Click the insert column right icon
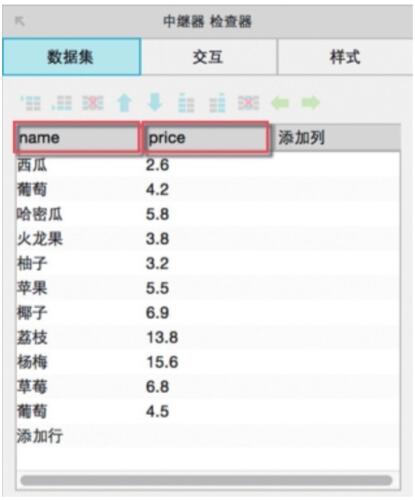Image resolution: width=415 pixels, height=500 pixels. (x=217, y=103)
